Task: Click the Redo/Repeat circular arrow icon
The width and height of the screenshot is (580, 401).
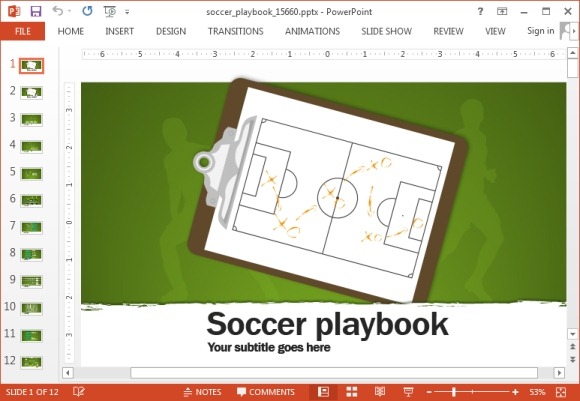Action: pos(87,11)
